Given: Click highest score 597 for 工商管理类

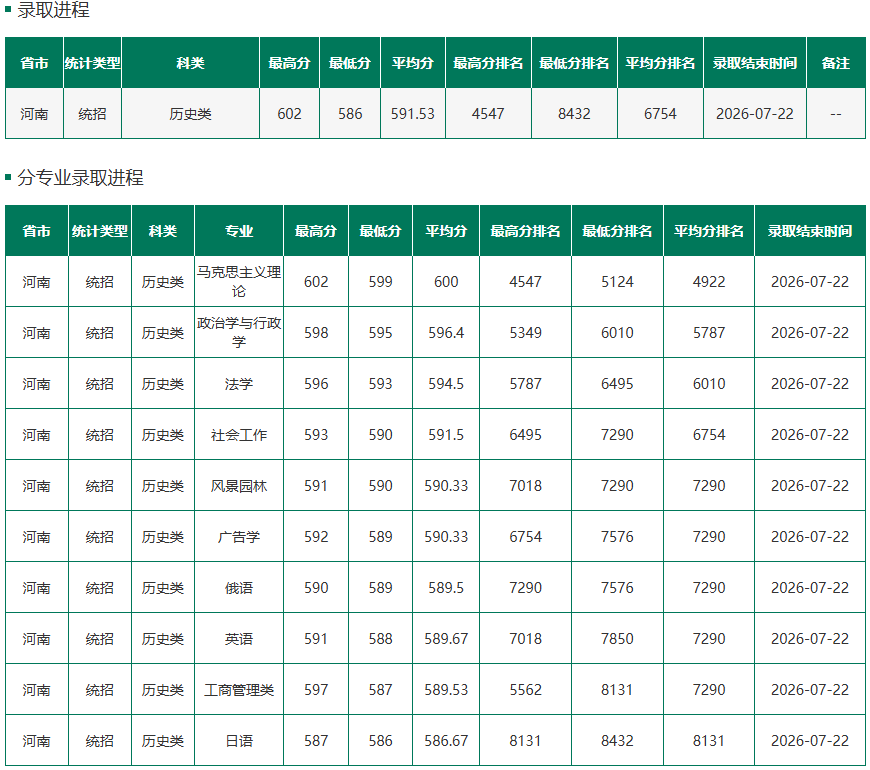Looking at the screenshot, I should pyautogui.click(x=316, y=690).
